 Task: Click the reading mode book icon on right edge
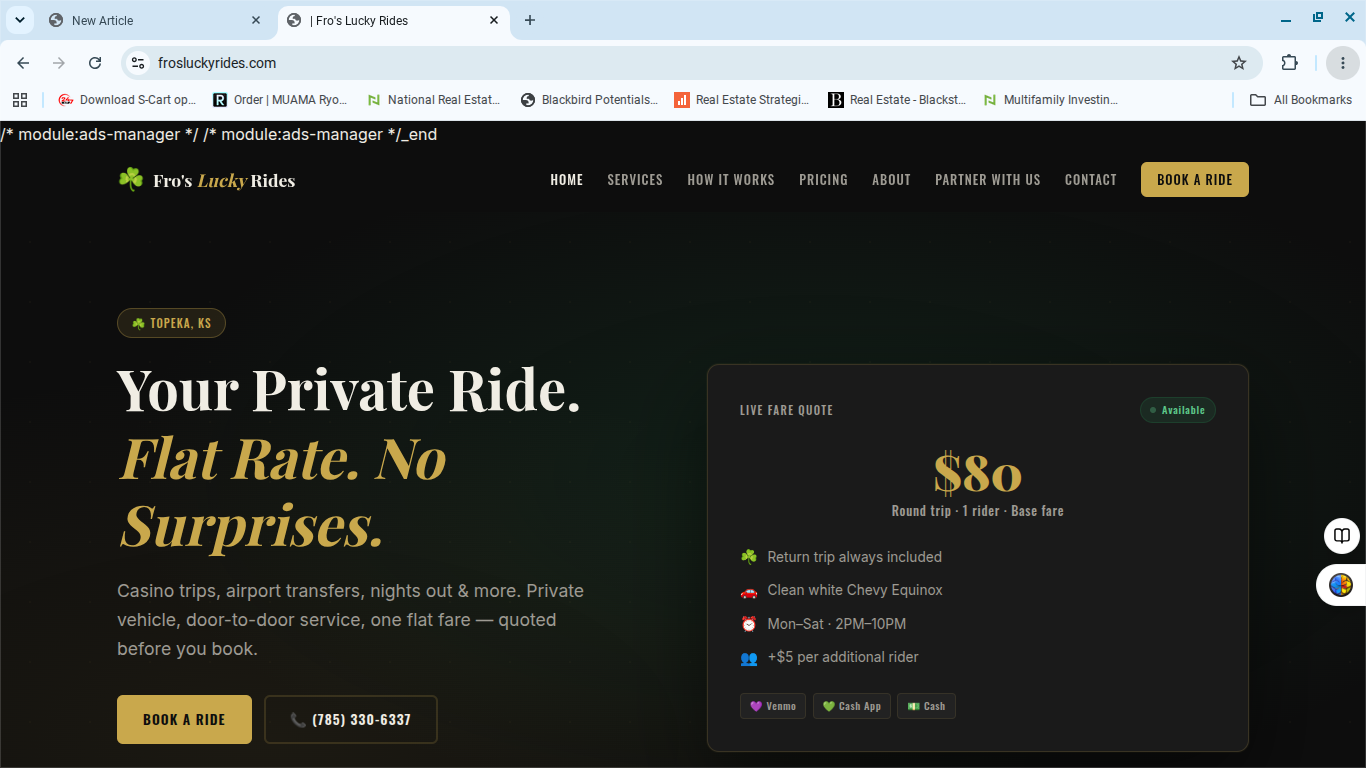pyautogui.click(x=1341, y=536)
